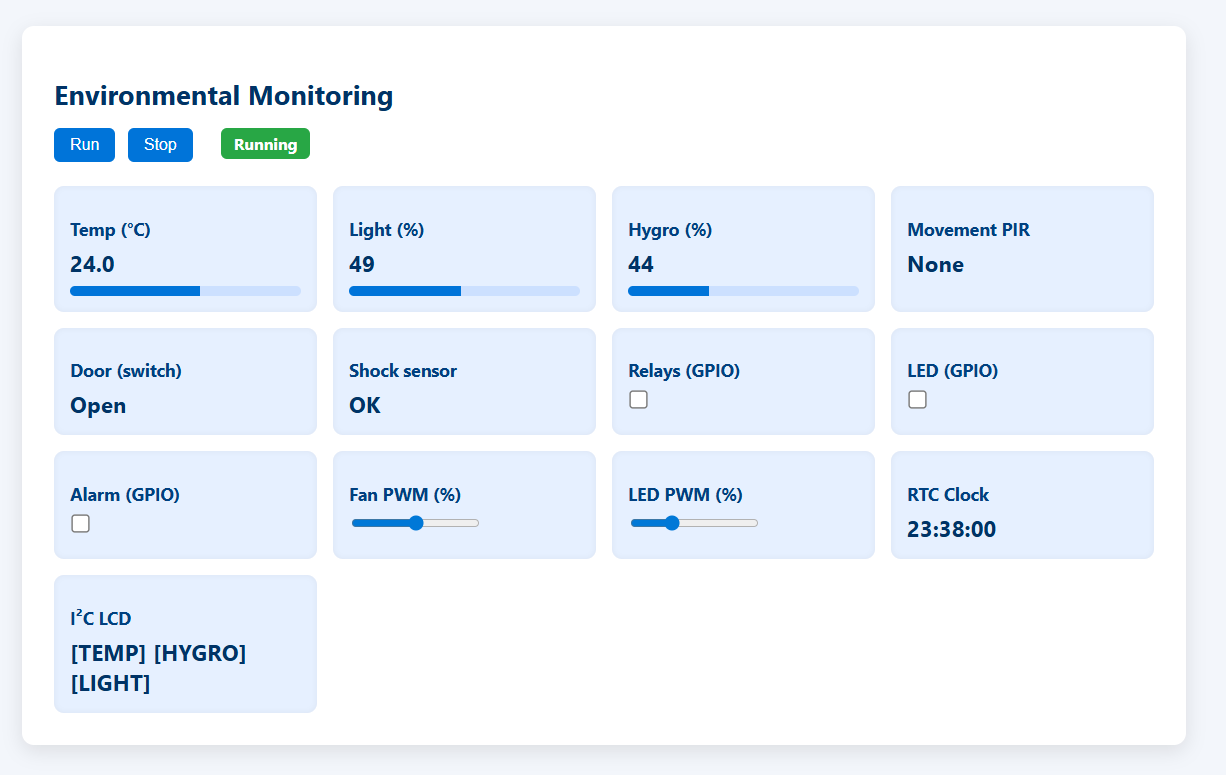Click the Temp progress bar
The width and height of the screenshot is (1226, 775).
(185, 291)
